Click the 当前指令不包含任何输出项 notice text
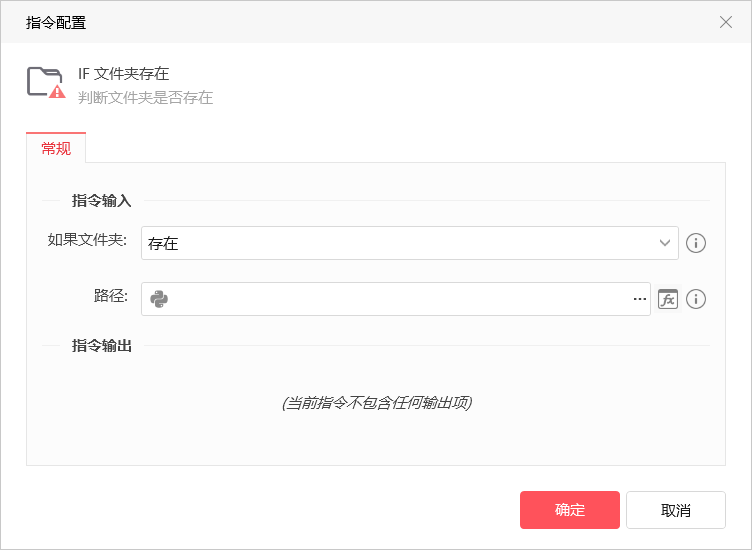Image resolution: width=752 pixels, height=550 pixels. [x=376, y=402]
